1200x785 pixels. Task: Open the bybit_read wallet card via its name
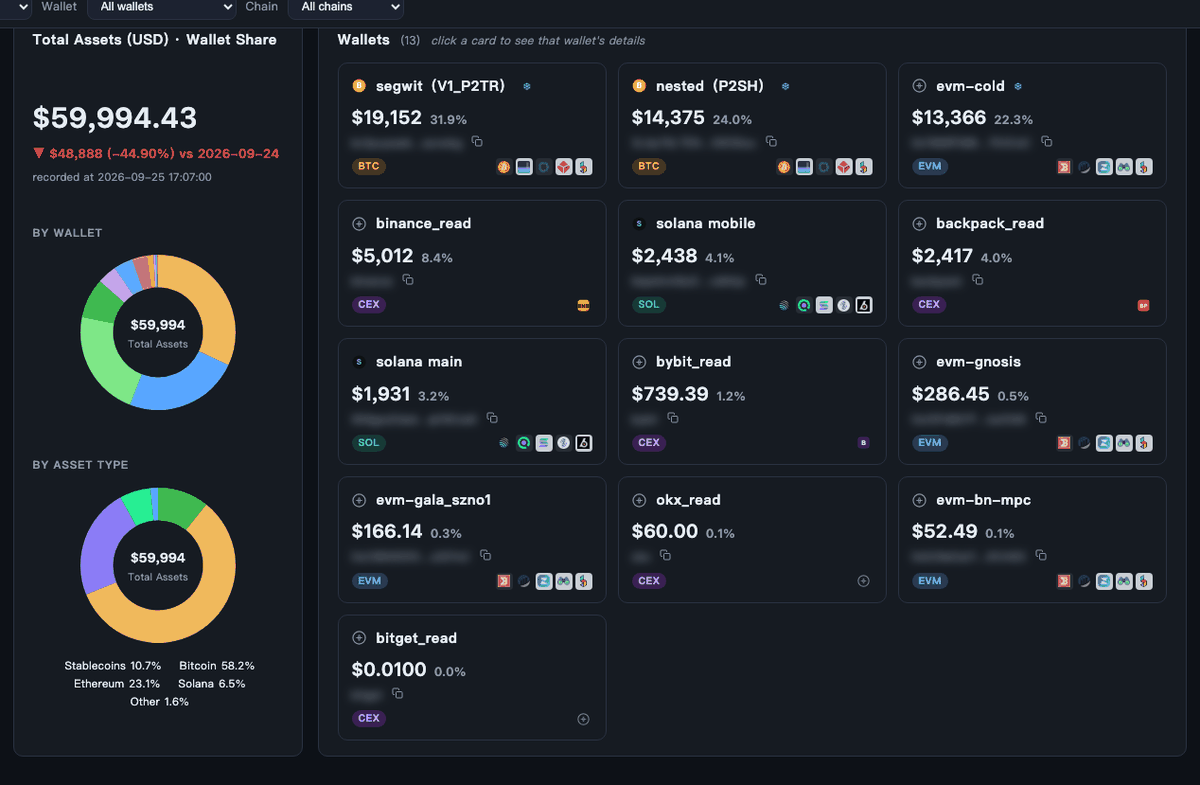693,362
